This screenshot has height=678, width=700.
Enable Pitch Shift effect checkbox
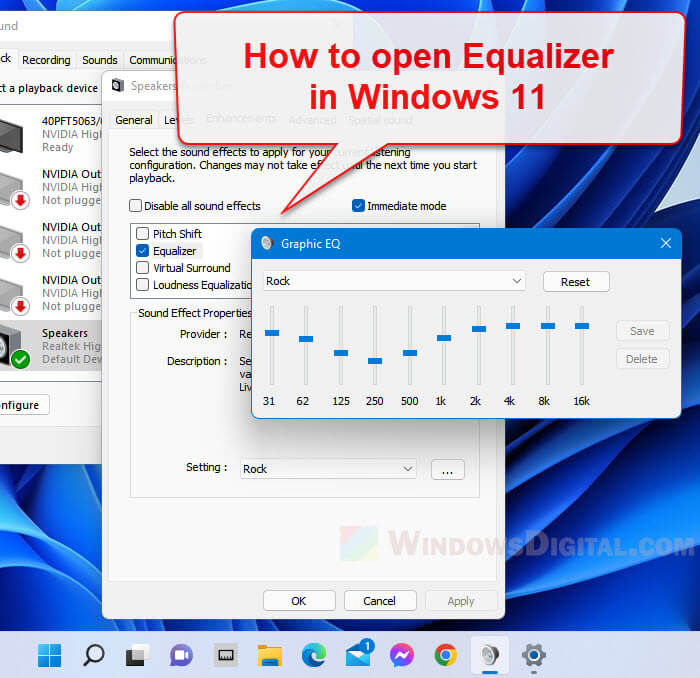point(142,233)
